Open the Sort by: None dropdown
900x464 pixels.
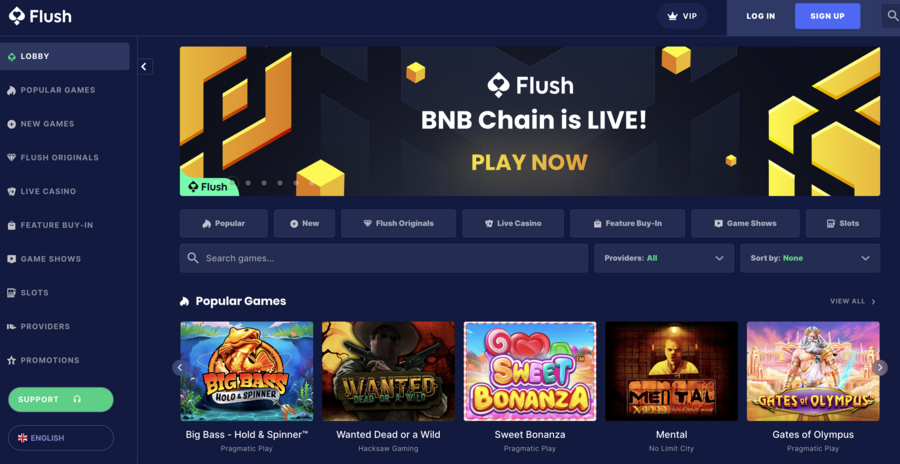click(809, 258)
